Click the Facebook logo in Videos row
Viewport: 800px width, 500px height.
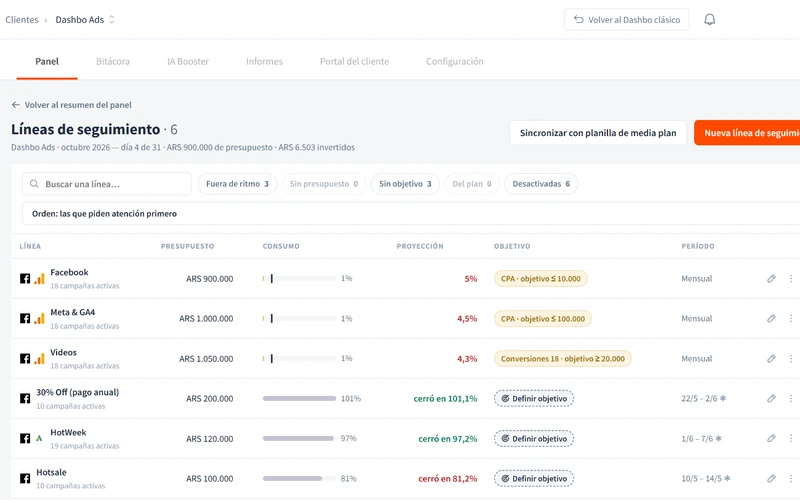25,359
